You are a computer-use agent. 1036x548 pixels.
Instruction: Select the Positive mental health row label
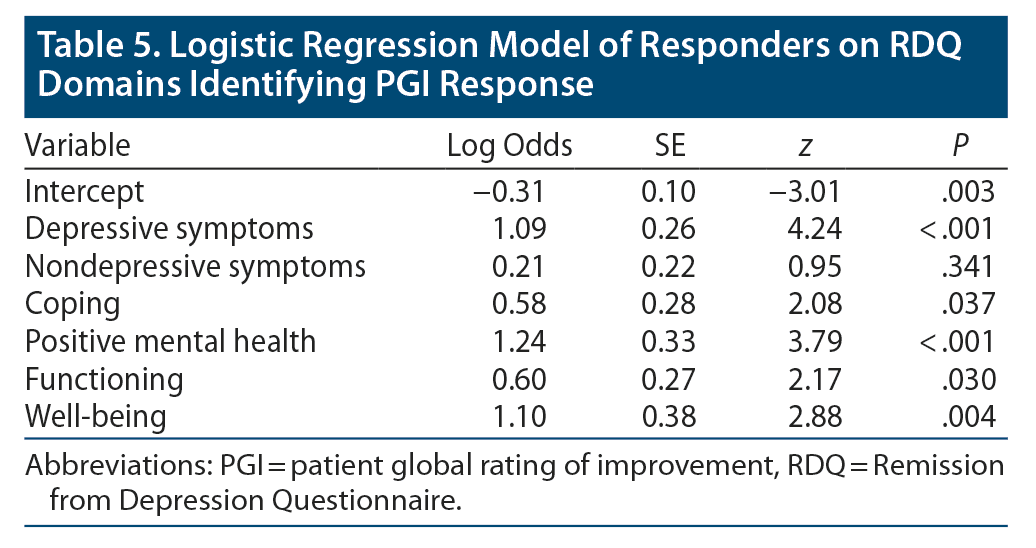(x=170, y=342)
